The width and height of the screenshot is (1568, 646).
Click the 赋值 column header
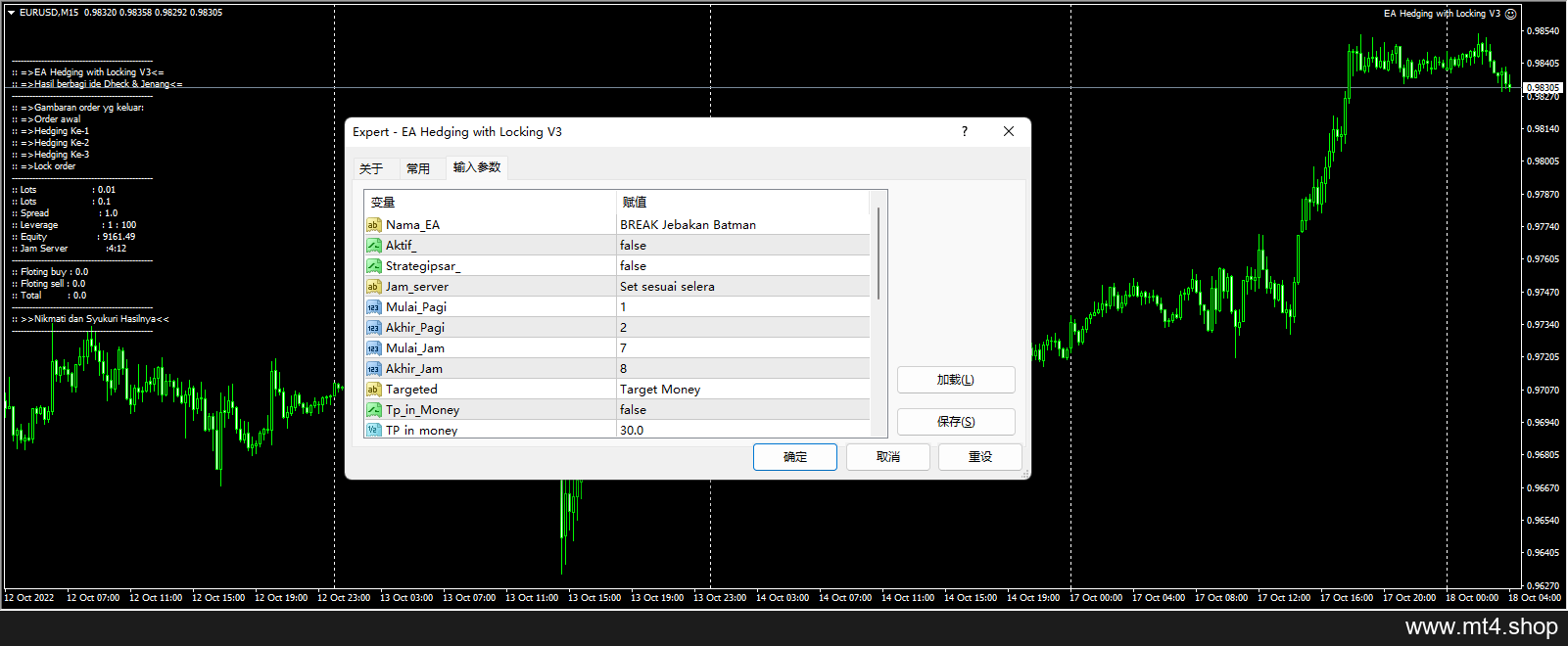[743, 203]
